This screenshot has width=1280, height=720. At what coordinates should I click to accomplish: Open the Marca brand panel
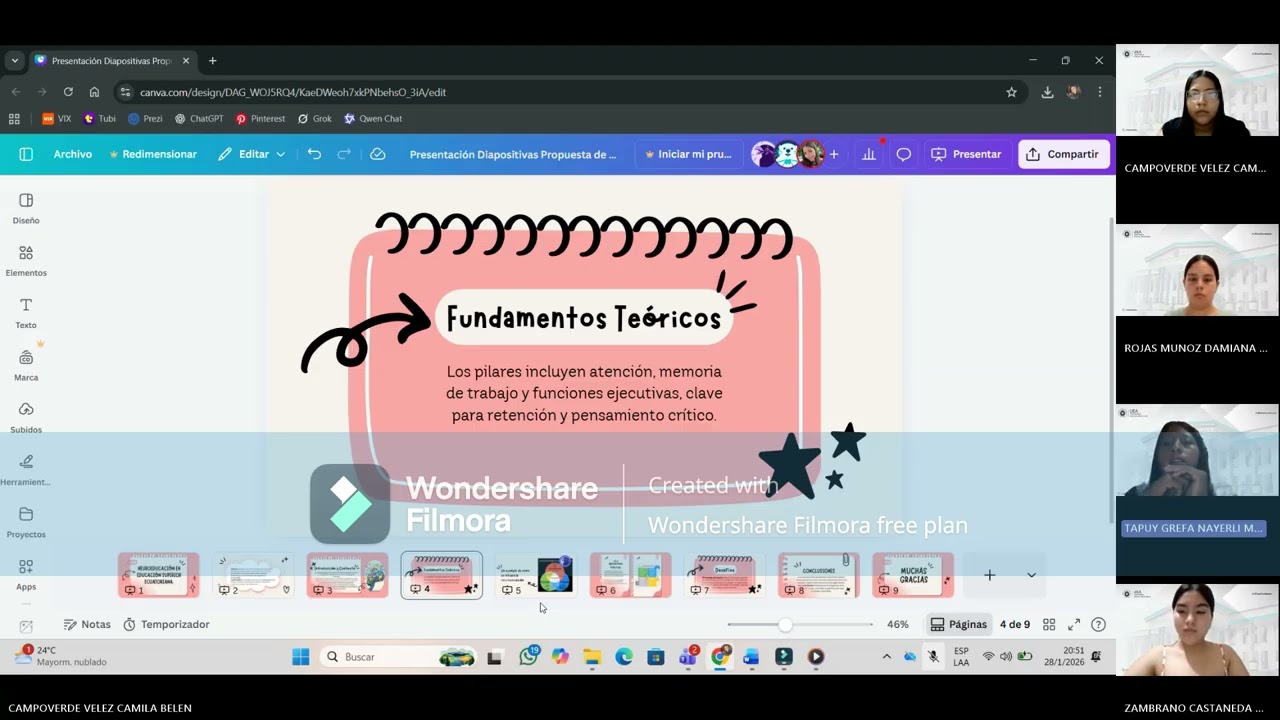click(x=26, y=365)
